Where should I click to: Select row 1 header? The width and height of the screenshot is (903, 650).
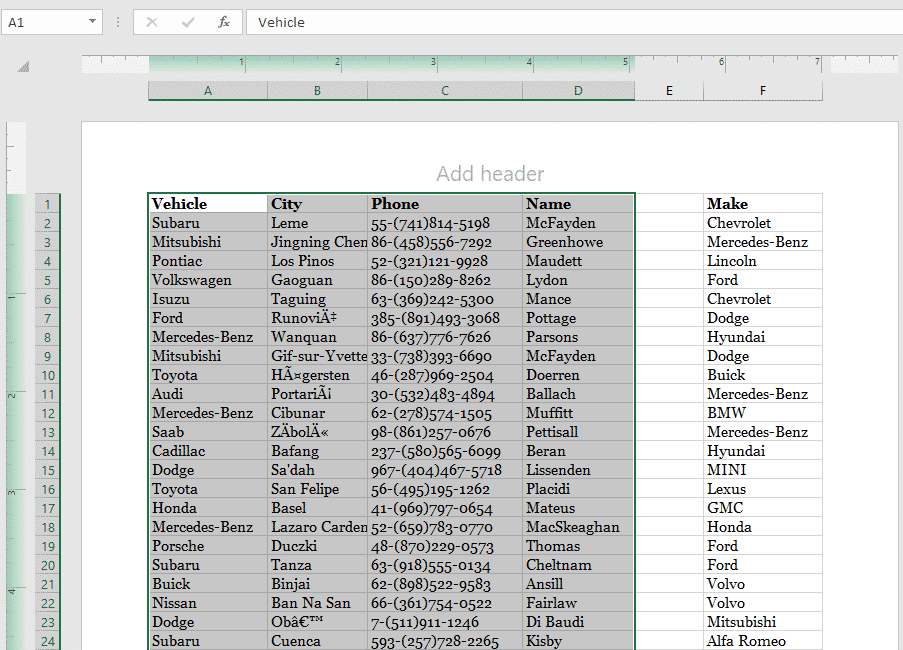tap(48, 204)
